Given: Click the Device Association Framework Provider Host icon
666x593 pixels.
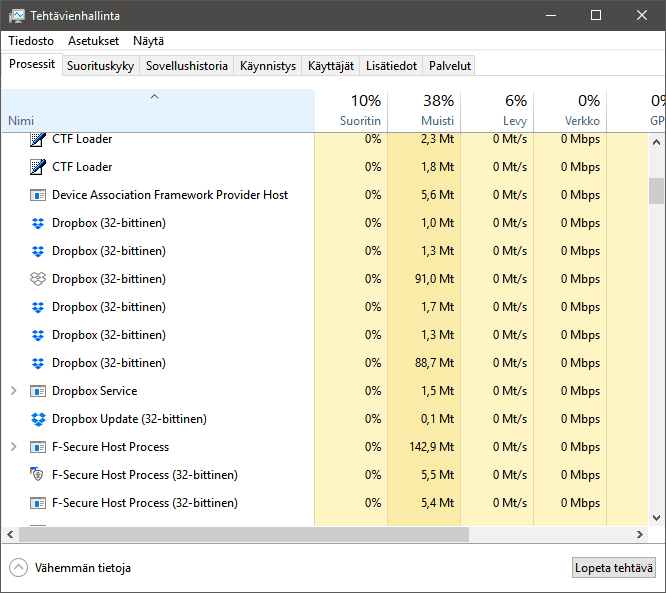Looking at the screenshot, I should tap(38, 195).
